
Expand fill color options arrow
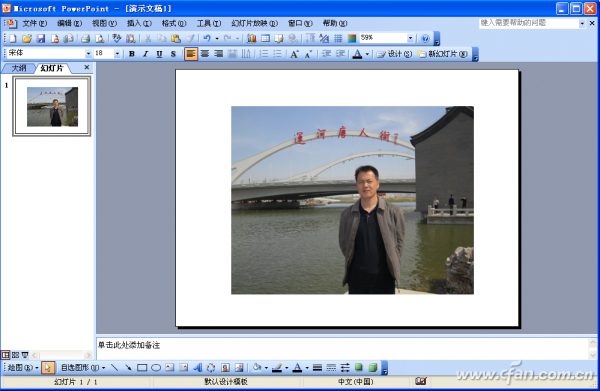coord(266,368)
